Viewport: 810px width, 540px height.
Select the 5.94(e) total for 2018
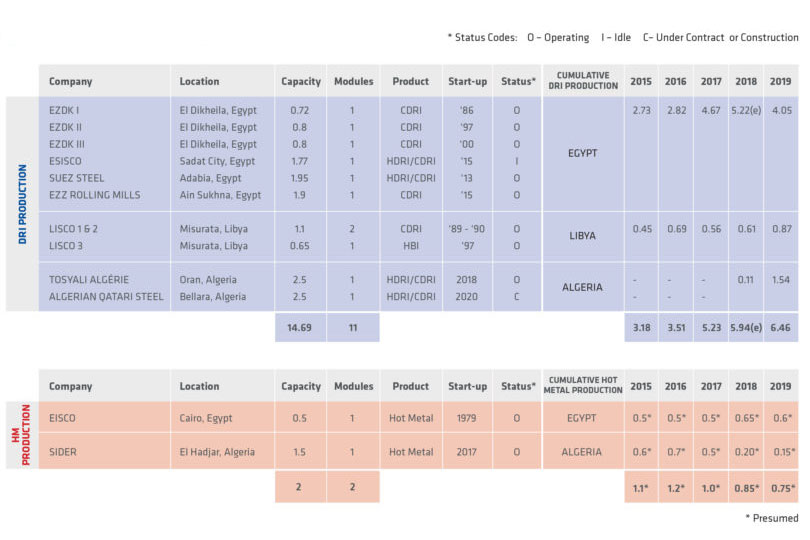pos(746,328)
